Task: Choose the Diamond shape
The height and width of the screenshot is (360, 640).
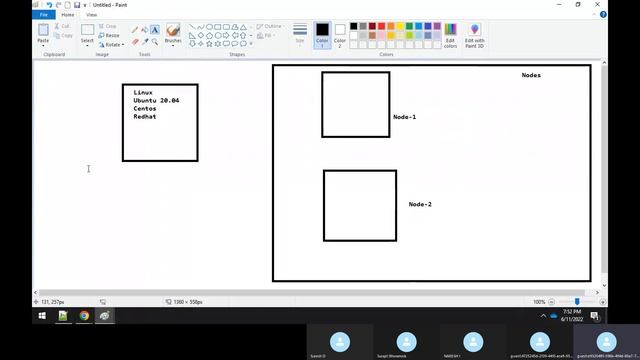Action: (x=201, y=36)
